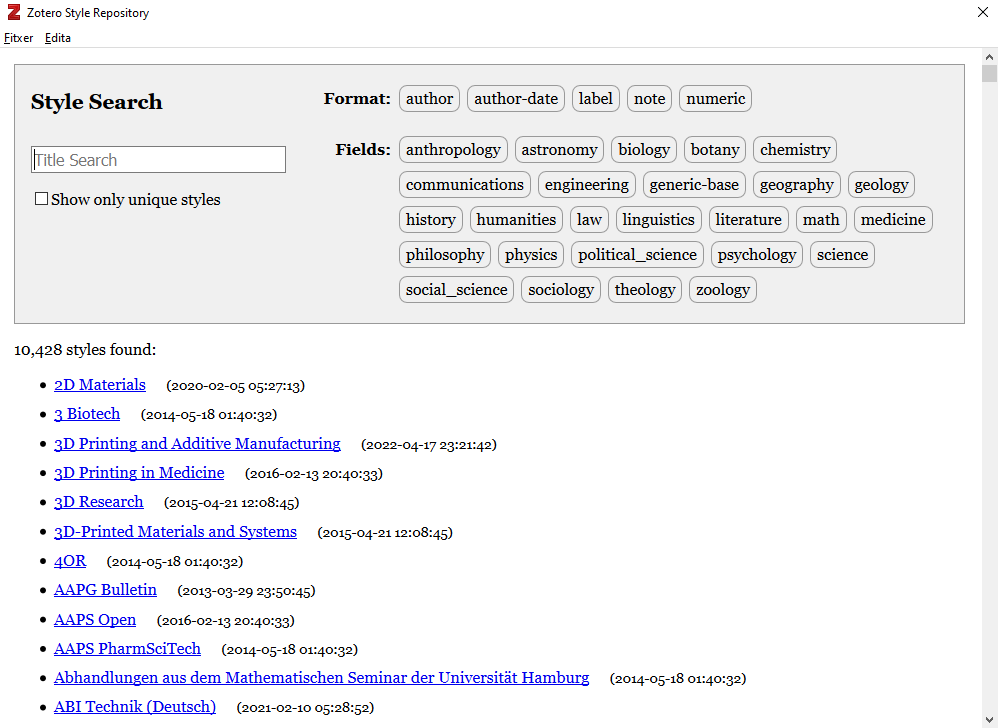Select the label format filter
Screen dimensions: 998x728
pyautogui.click(x=596, y=99)
